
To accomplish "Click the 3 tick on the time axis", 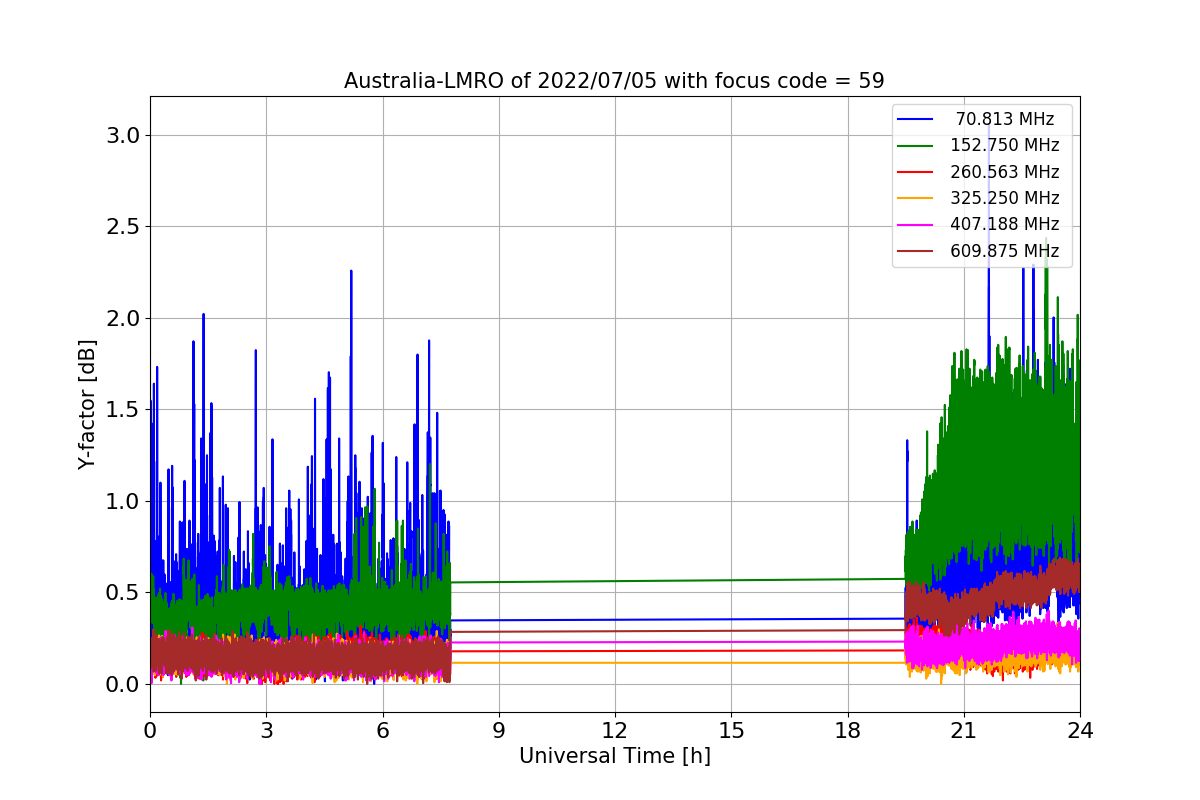I will (266, 731).
